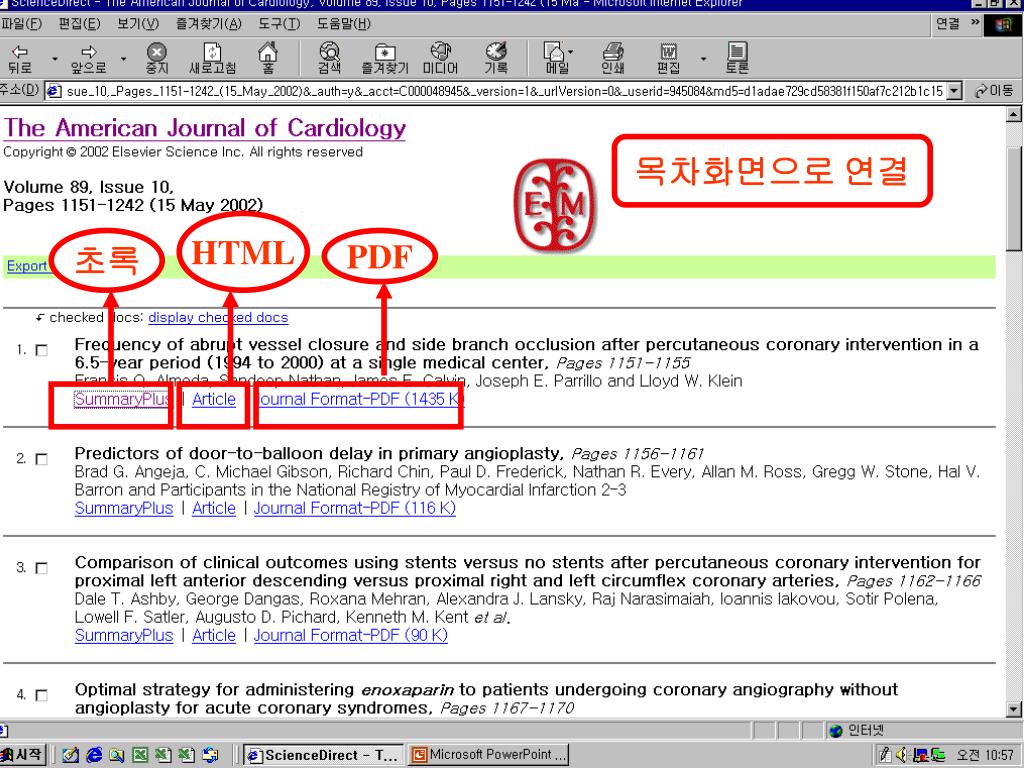1024x768 pixels.
Task: Click the taskbar clock 오전 10:57
Action: 985,755
